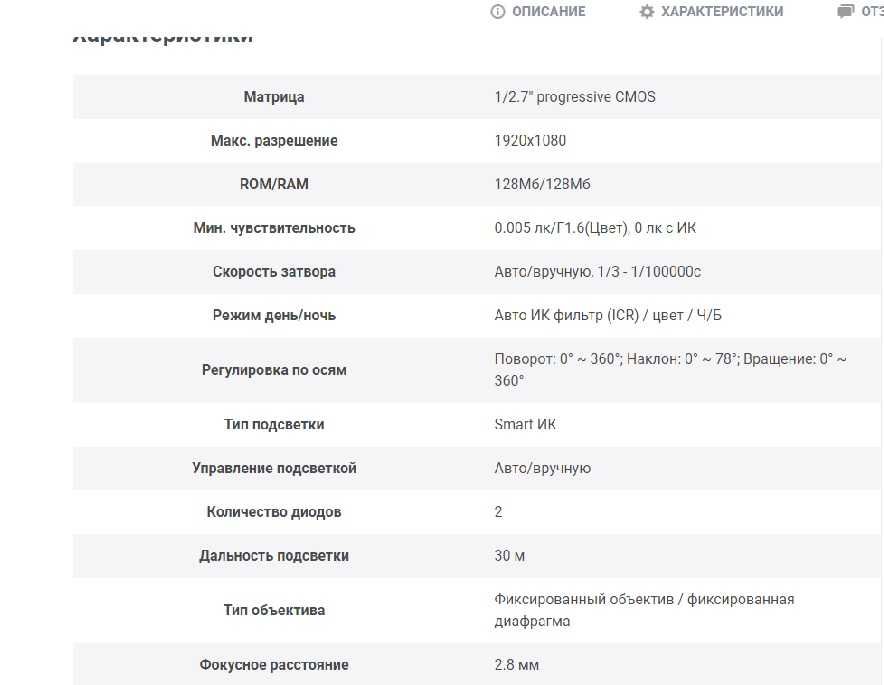Click the Количество диодов label
The height and width of the screenshot is (685, 884).
[x=274, y=512]
